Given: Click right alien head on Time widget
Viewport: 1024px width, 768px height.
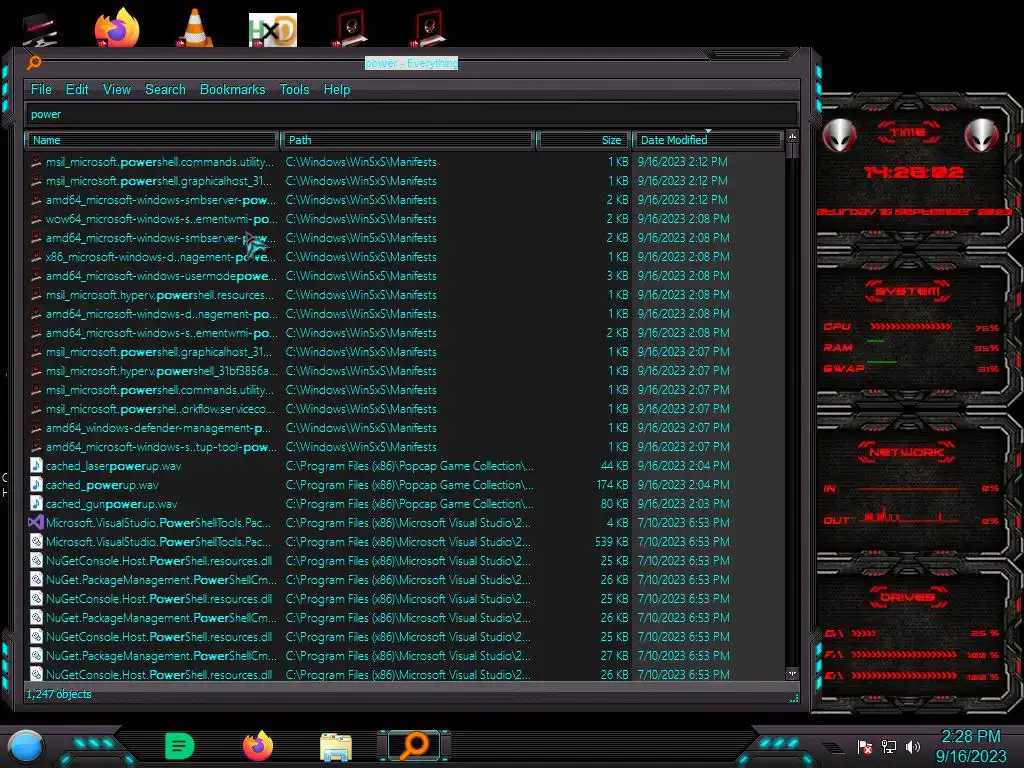Looking at the screenshot, I should click(982, 135).
